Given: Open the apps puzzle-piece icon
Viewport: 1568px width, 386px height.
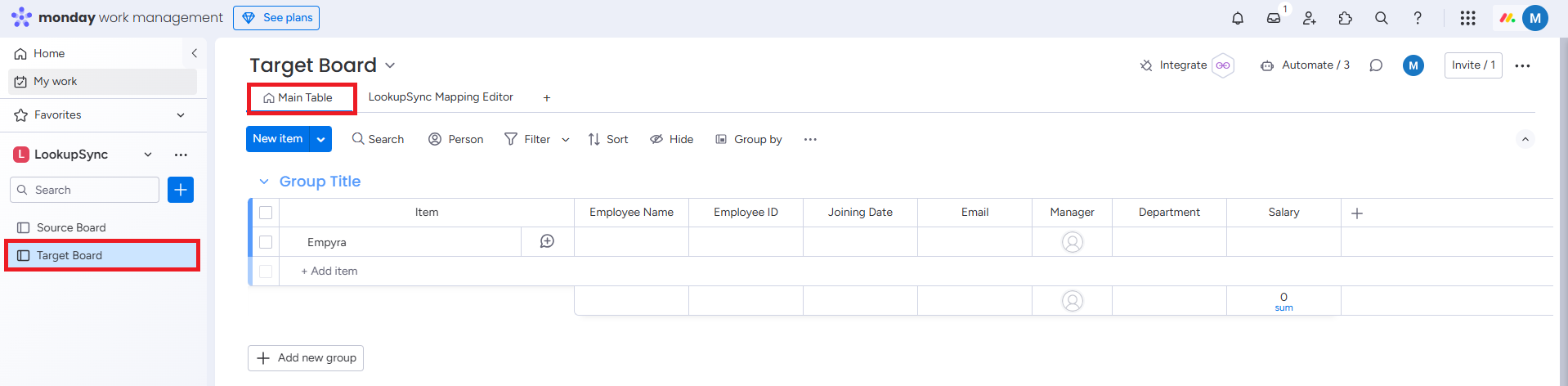Looking at the screenshot, I should (1346, 18).
